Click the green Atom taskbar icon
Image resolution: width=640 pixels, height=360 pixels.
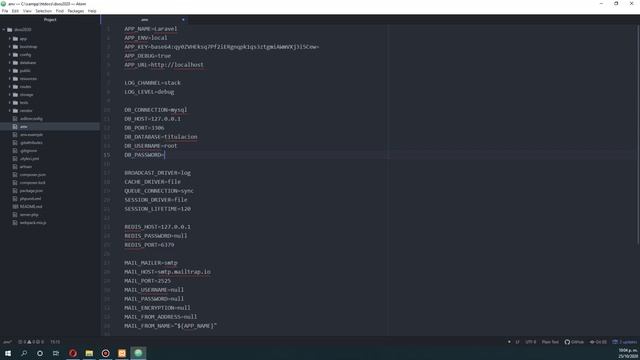pos(138,353)
